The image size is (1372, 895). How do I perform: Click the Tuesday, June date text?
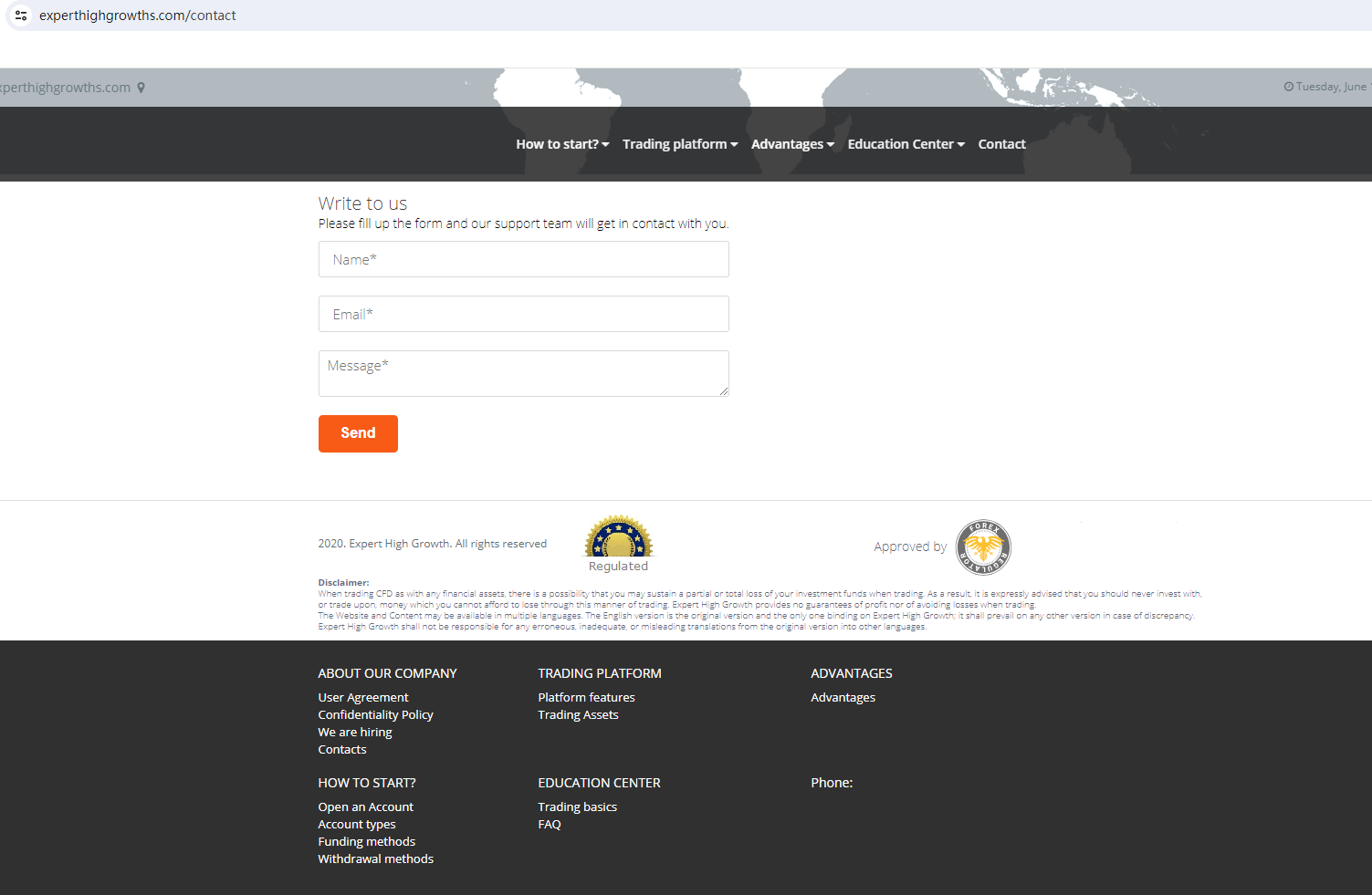coord(1333,87)
